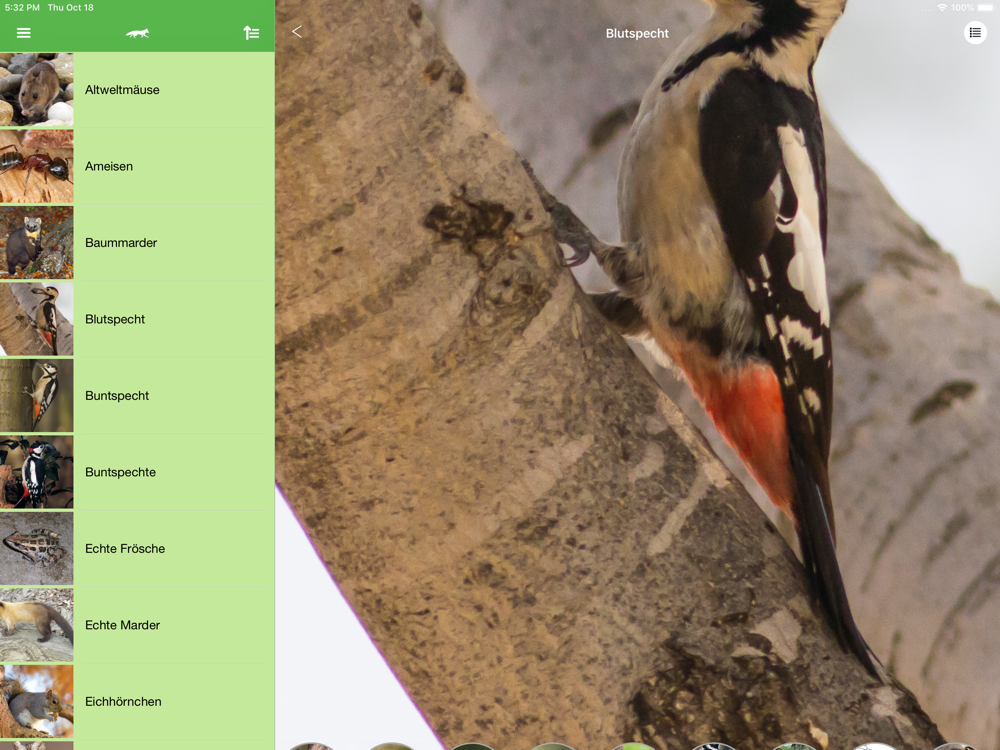
Task: Open the list view icon at top right
Action: tap(974, 33)
